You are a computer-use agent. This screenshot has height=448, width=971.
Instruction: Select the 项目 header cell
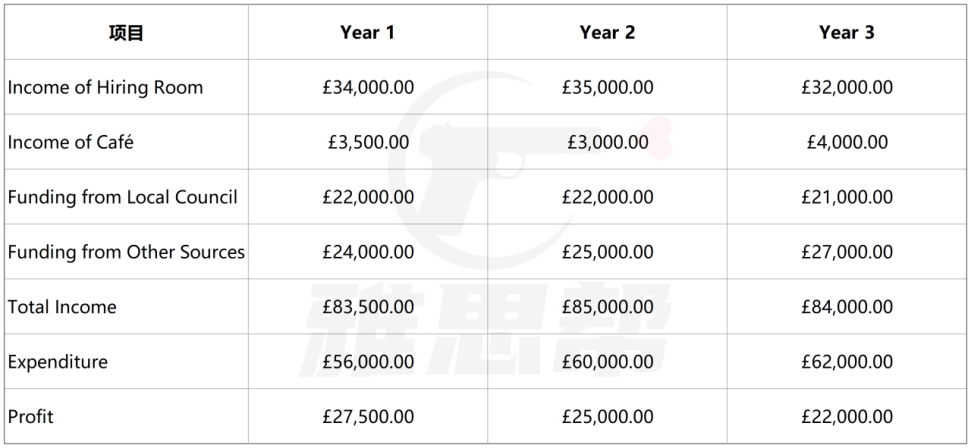126,33
